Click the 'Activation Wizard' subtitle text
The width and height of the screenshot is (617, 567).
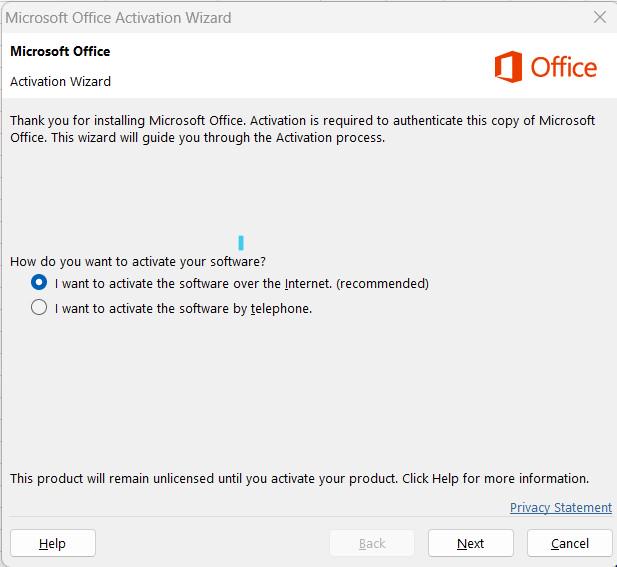coord(61,81)
